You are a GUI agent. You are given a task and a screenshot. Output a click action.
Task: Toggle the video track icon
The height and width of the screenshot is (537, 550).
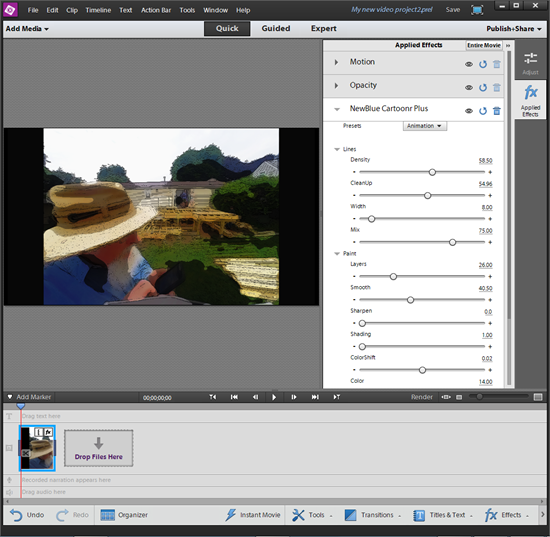point(9,448)
